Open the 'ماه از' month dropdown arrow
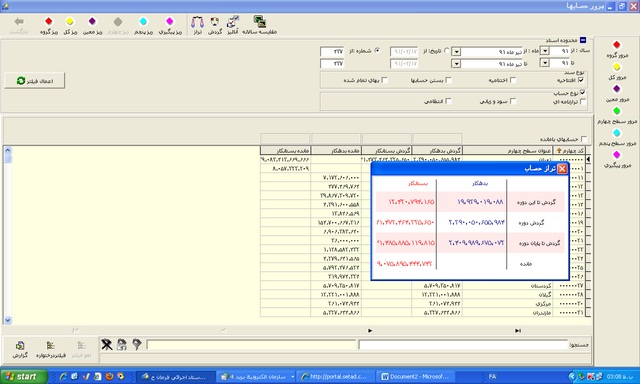This screenshot has width=640, height=384. [x=457, y=52]
